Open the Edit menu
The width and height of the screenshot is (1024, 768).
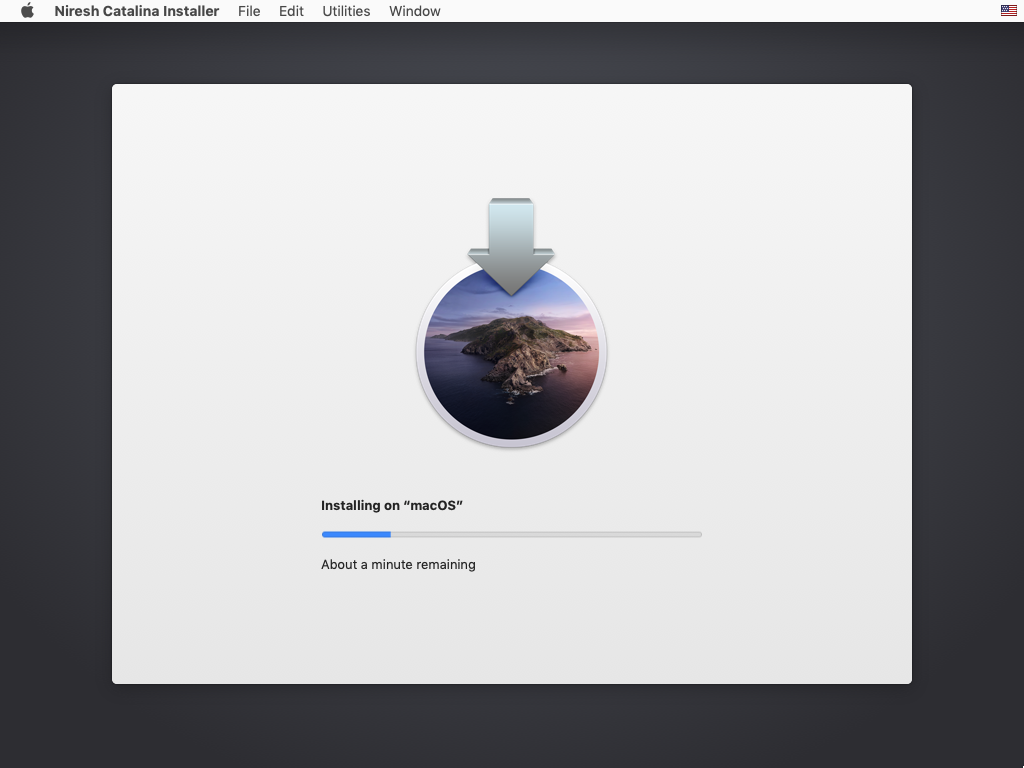(x=291, y=11)
